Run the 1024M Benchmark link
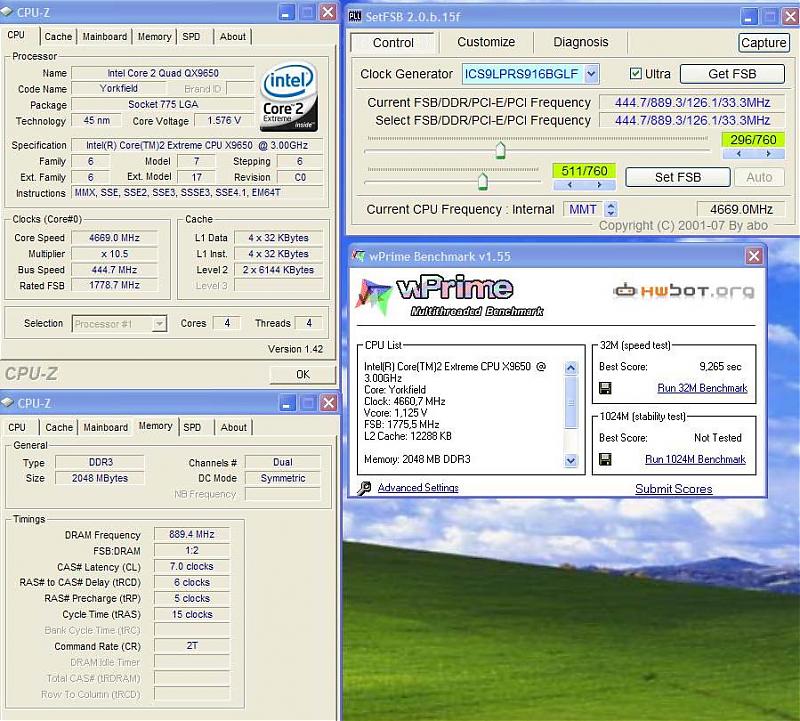The height and width of the screenshot is (721, 800). 695,459
